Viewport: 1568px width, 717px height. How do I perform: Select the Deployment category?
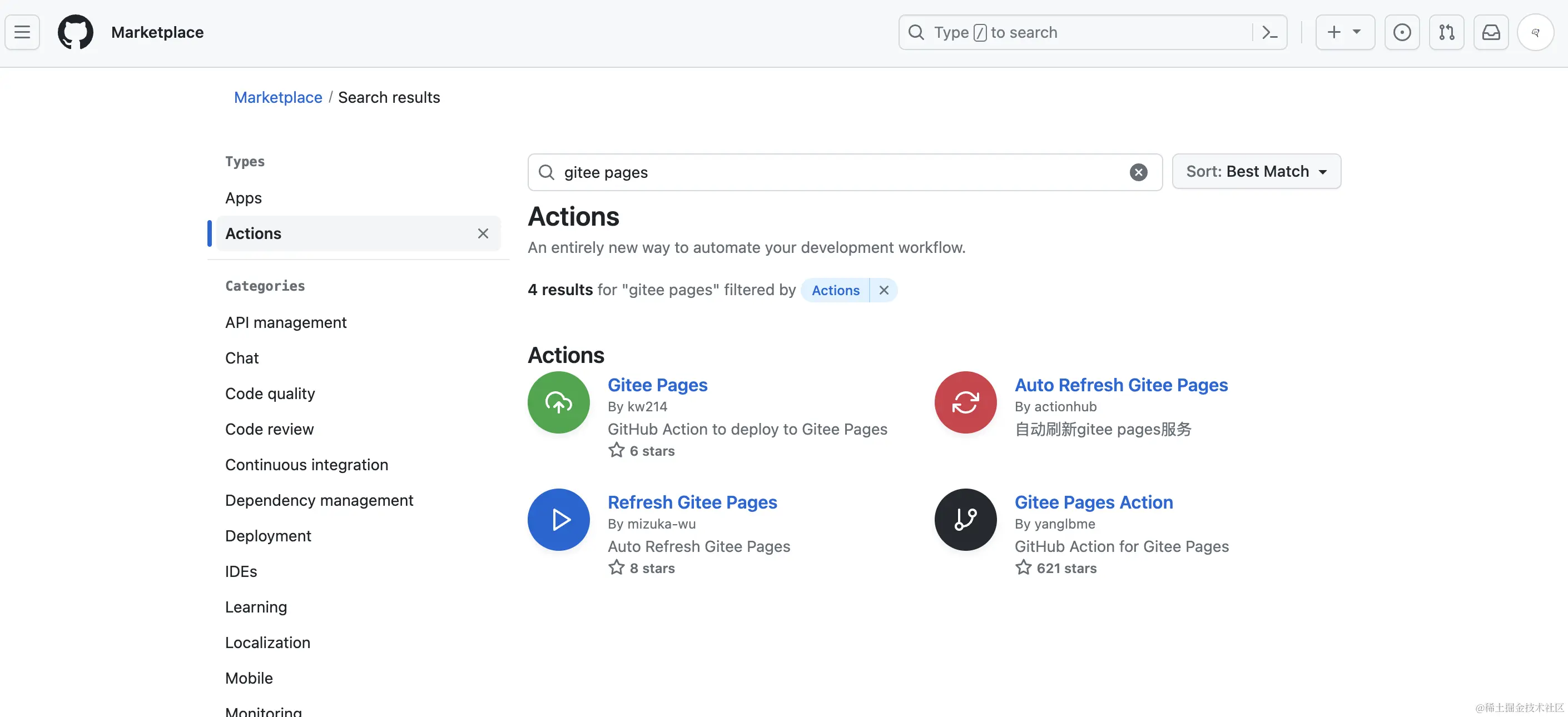pyautogui.click(x=267, y=536)
